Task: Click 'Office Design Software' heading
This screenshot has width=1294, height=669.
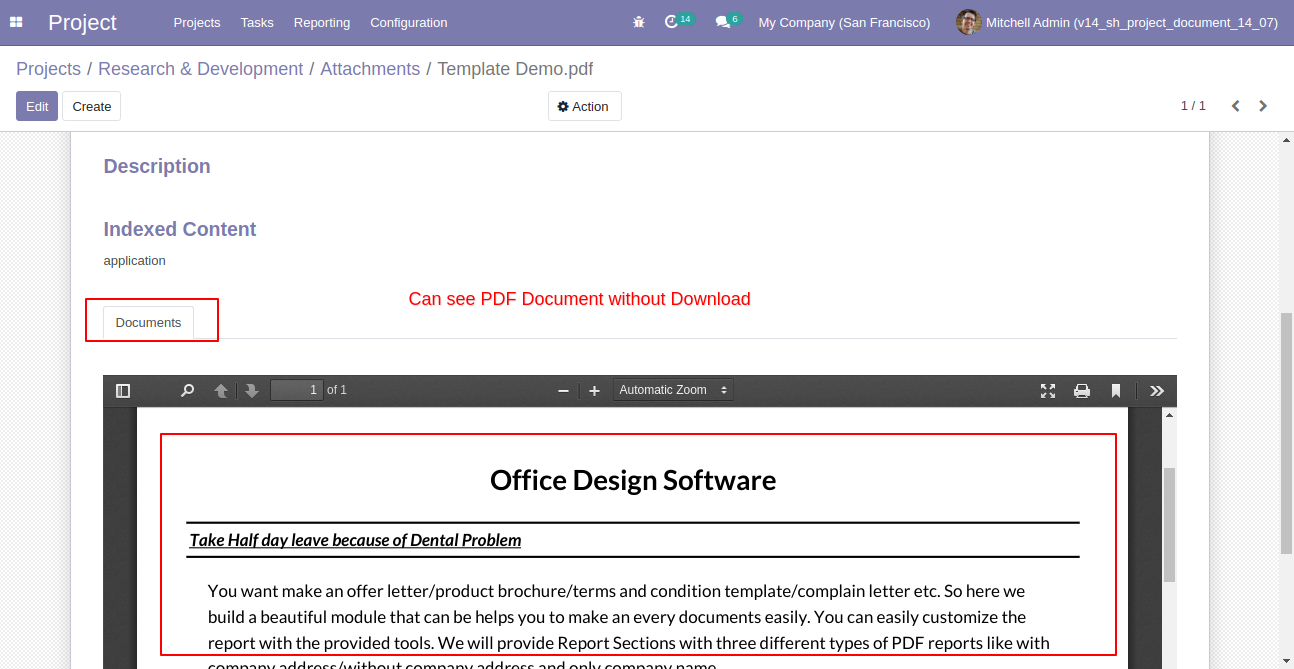Action: pos(633,480)
